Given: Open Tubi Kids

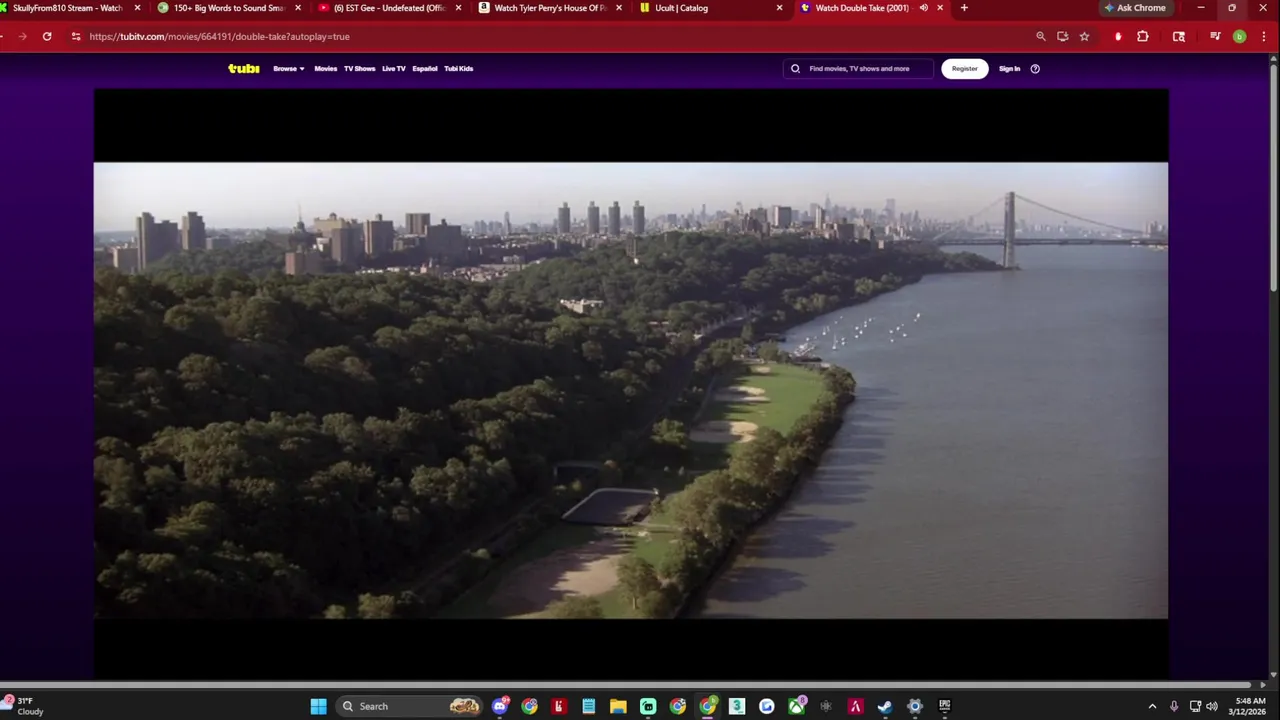Looking at the screenshot, I should pyautogui.click(x=458, y=69).
